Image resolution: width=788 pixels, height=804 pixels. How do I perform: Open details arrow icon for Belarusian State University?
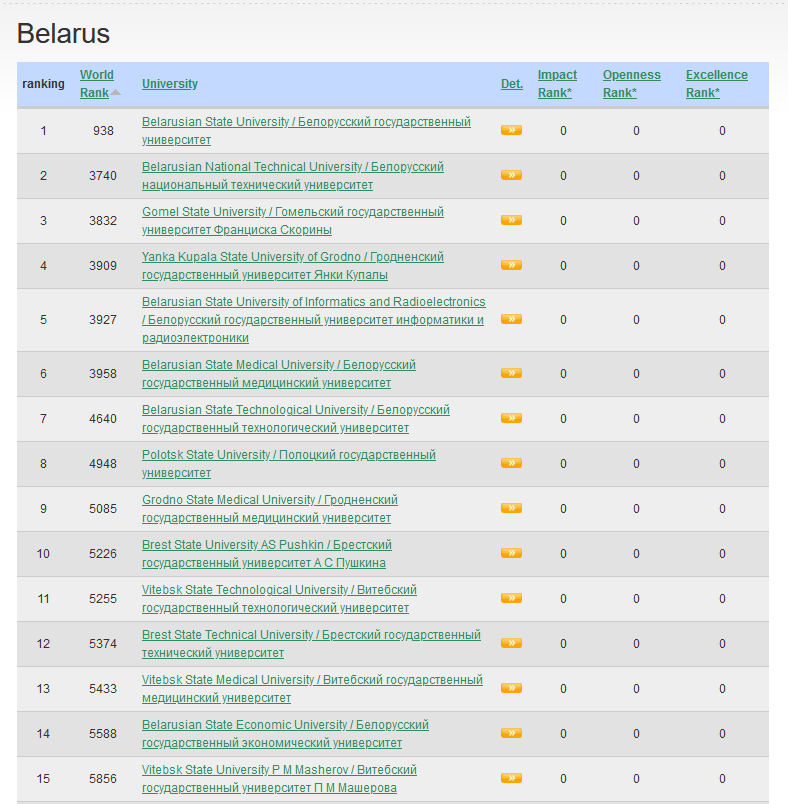coord(511,130)
